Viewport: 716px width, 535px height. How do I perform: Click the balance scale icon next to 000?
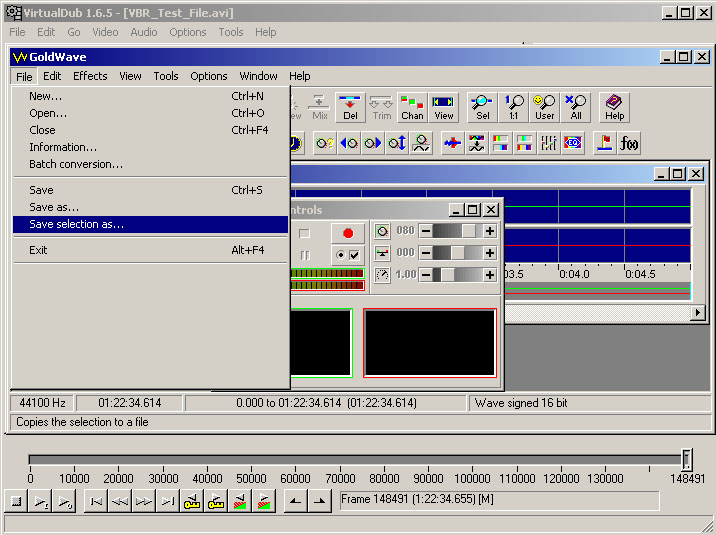(382, 252)
